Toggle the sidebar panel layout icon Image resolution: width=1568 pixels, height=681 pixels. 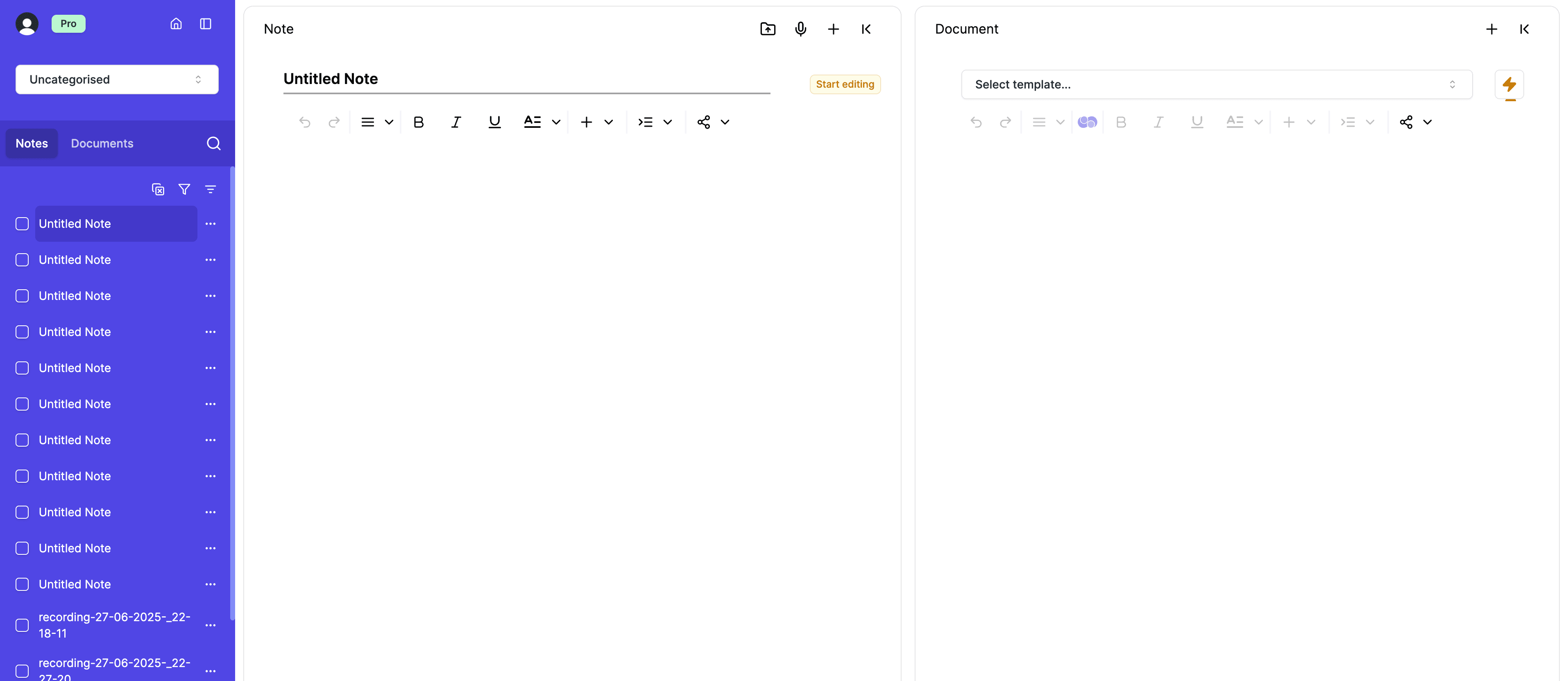click(206, 24)
